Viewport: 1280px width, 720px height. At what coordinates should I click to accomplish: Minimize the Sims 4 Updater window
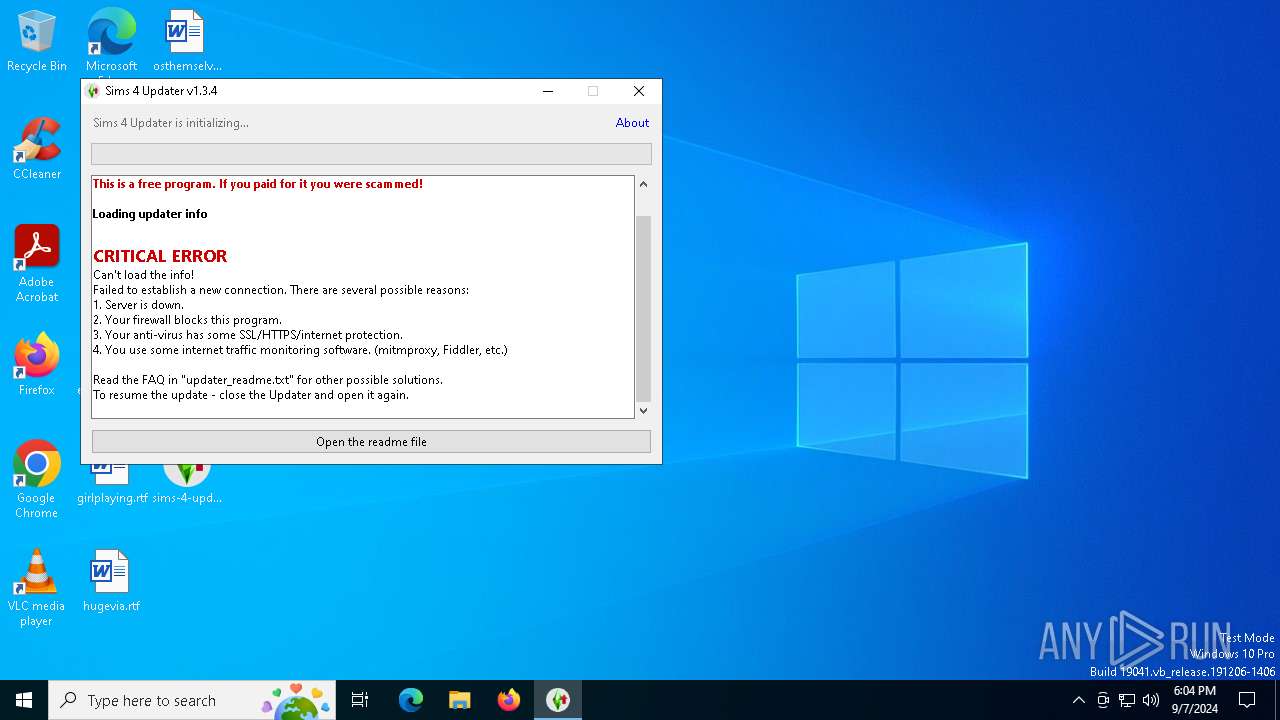click(x=548, y=91)
